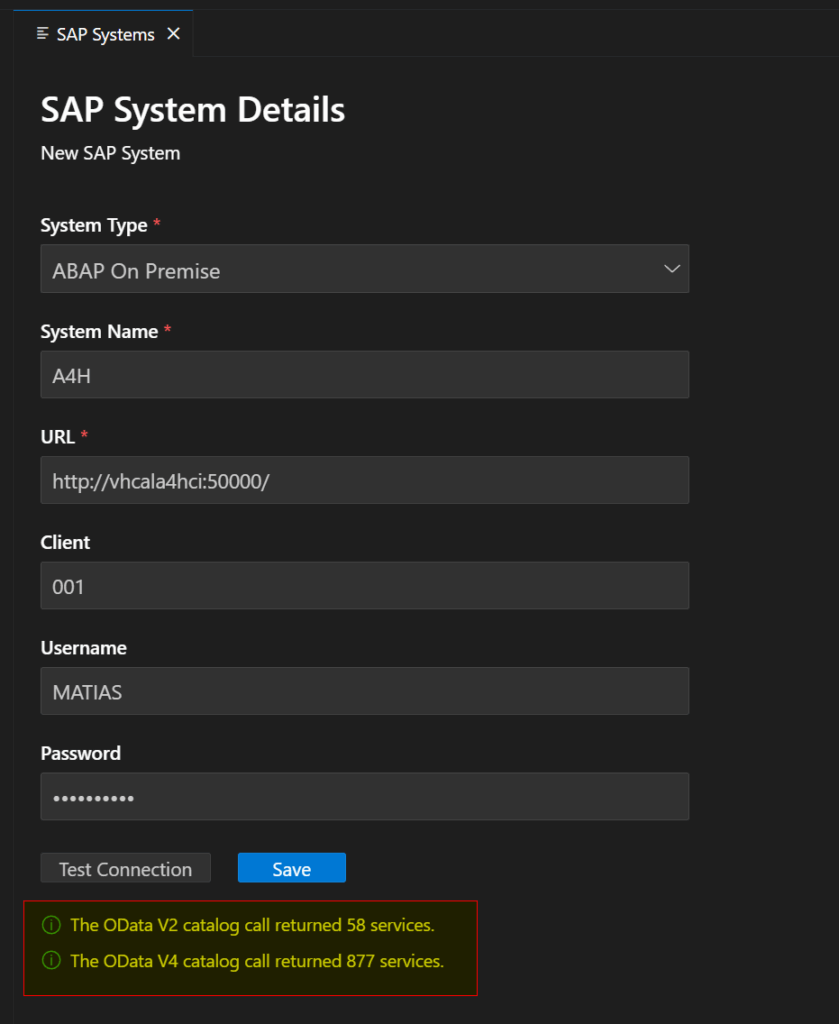Click the System Type field label
839x1024 pixels.
click(94, 226)
